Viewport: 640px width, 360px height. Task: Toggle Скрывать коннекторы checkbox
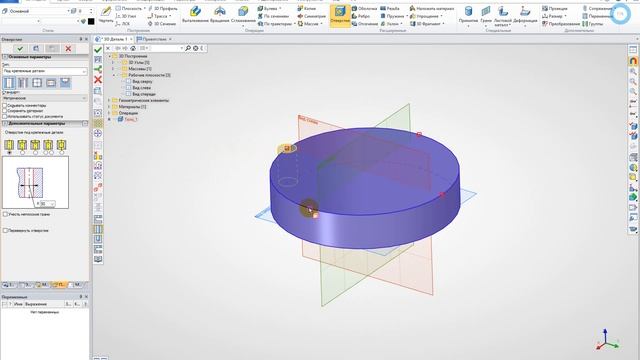tap(5, 105)
